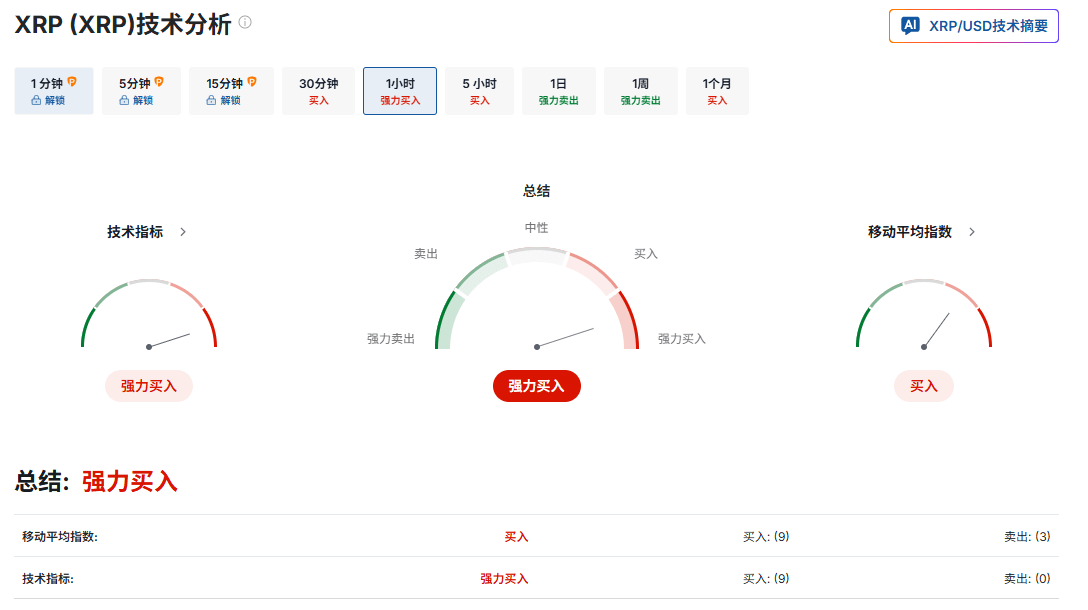Screen dimensions: 1088x610
Task: Click 买入 signal in 移动平均指数 row
Action: pos(516,536)
